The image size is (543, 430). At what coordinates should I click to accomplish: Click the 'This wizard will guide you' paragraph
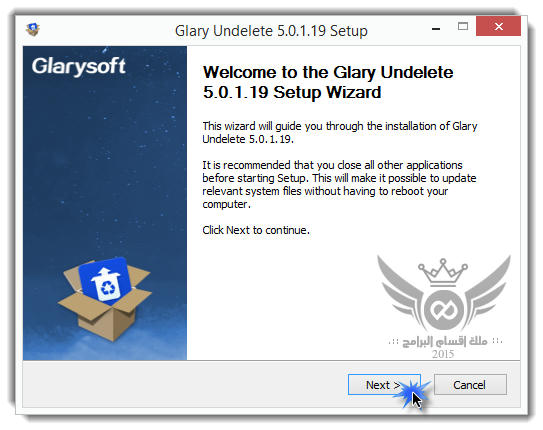point(340,132)
